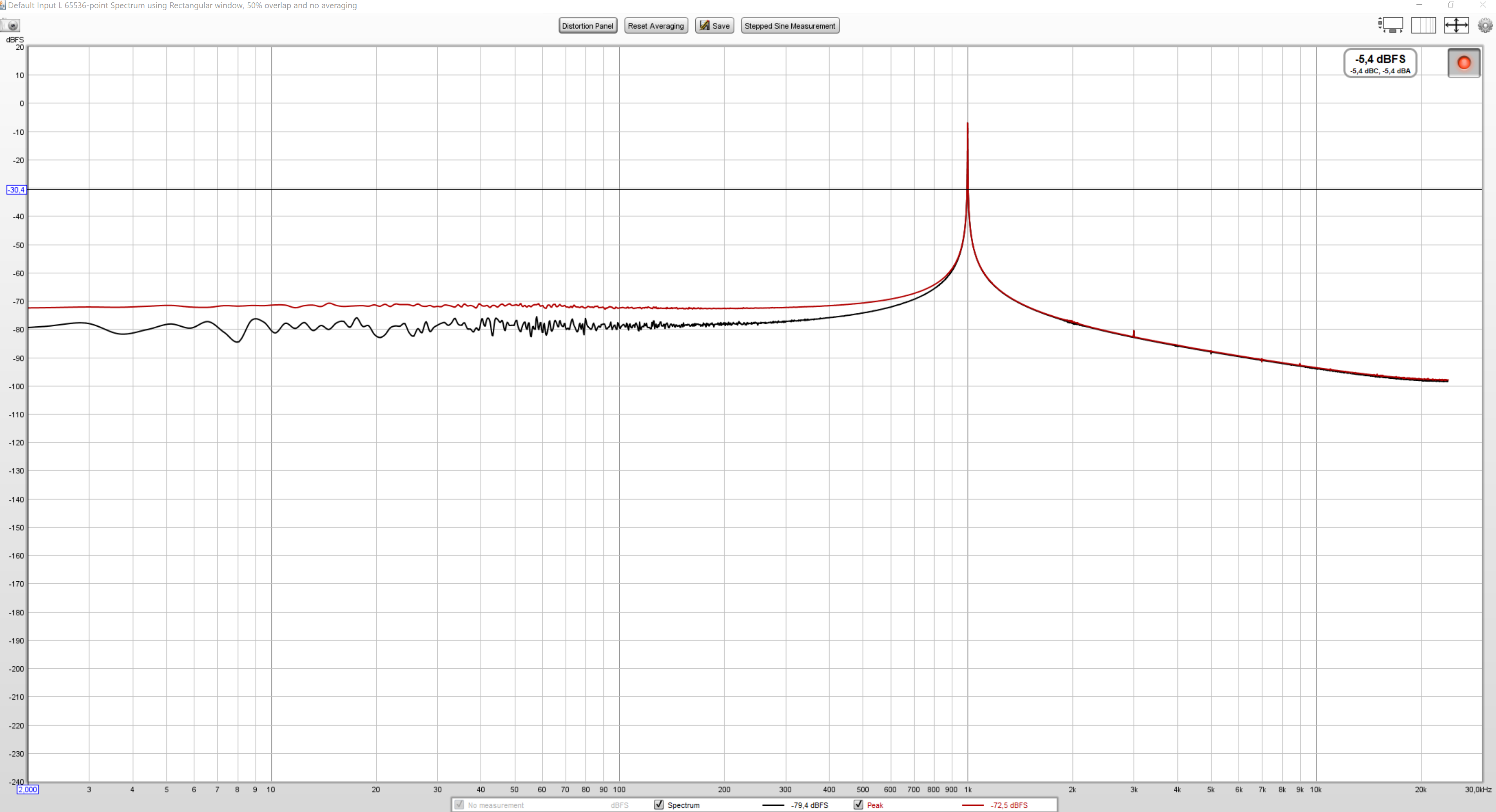Click the red Peak trace line sample
Viewport: 1496px width, 812px height.
pyautogui.click(x=973, y=805)
